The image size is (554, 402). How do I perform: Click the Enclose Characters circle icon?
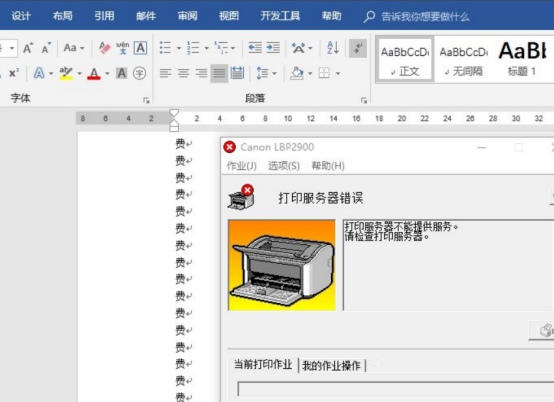(x=140, y=73)
